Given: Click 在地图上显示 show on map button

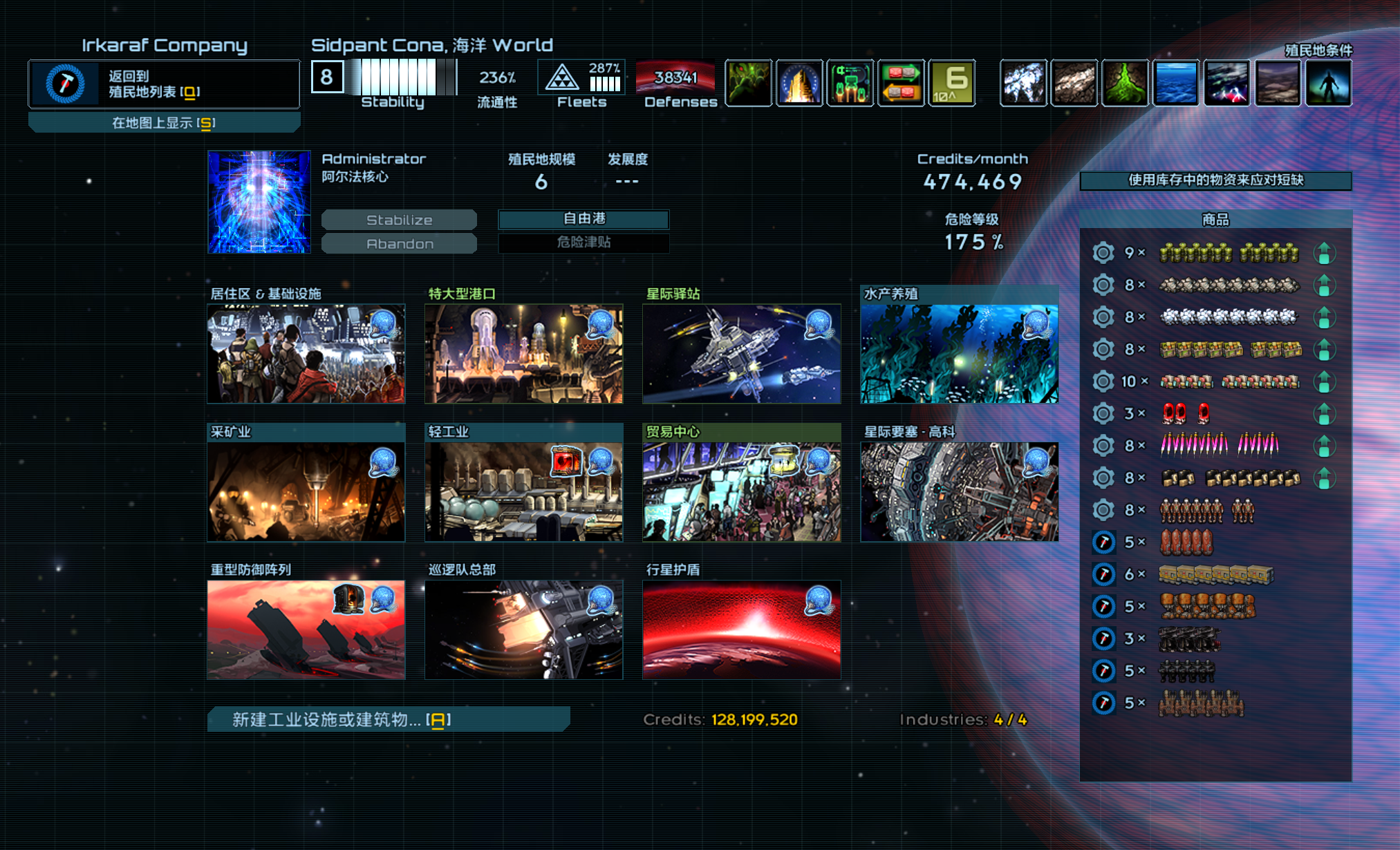Looking at the screenshot, I should [165, 123].
